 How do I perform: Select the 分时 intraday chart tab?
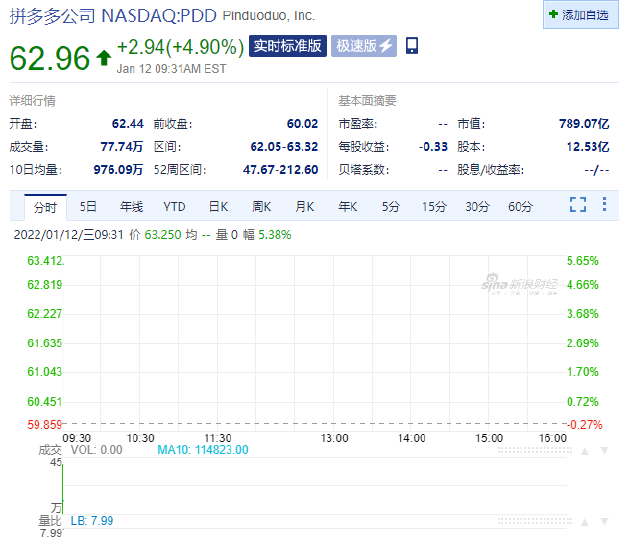tap(45, 207)
